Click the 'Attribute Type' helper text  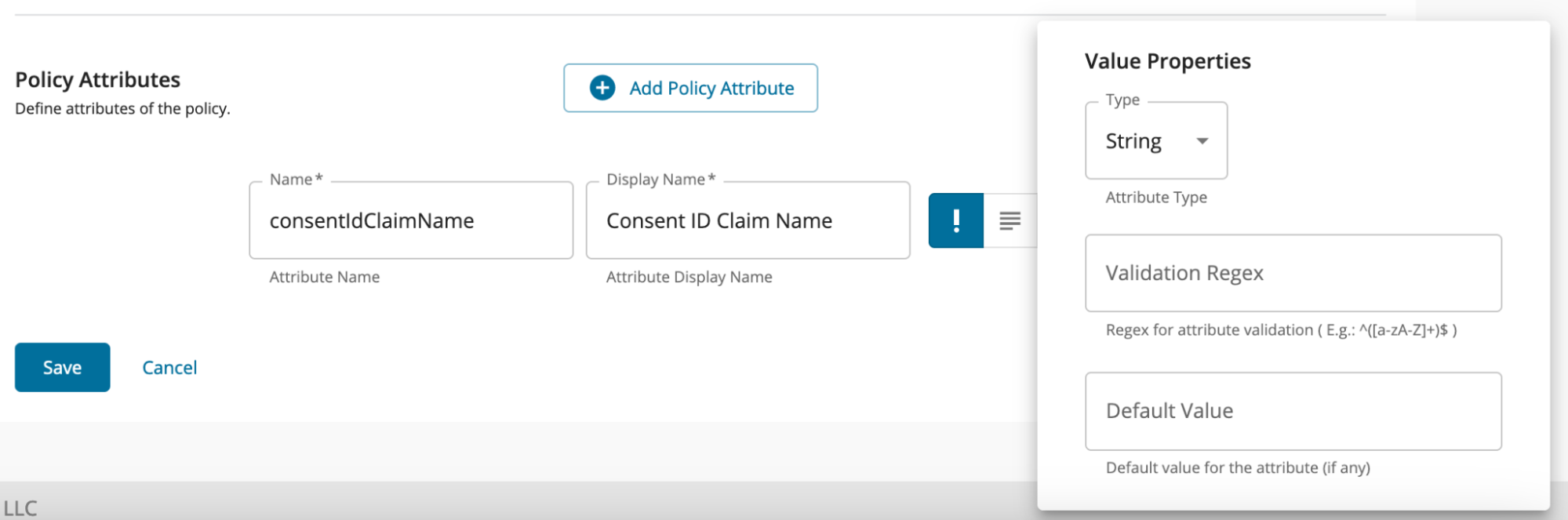point(1156,197)
